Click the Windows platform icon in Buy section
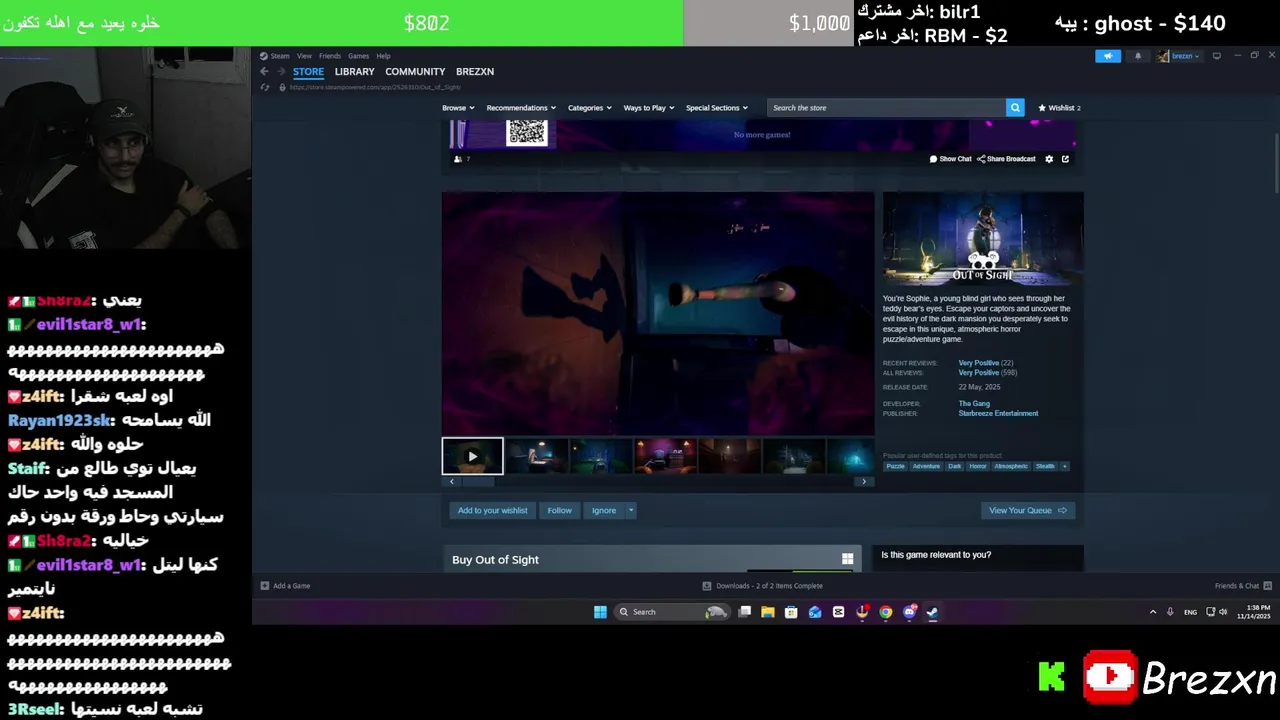 point(847,559)
